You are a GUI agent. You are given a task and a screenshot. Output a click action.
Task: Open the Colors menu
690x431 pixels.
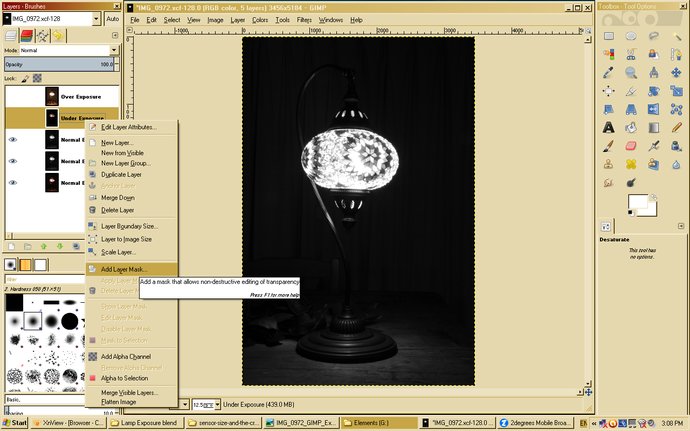[x=260, y=20]
